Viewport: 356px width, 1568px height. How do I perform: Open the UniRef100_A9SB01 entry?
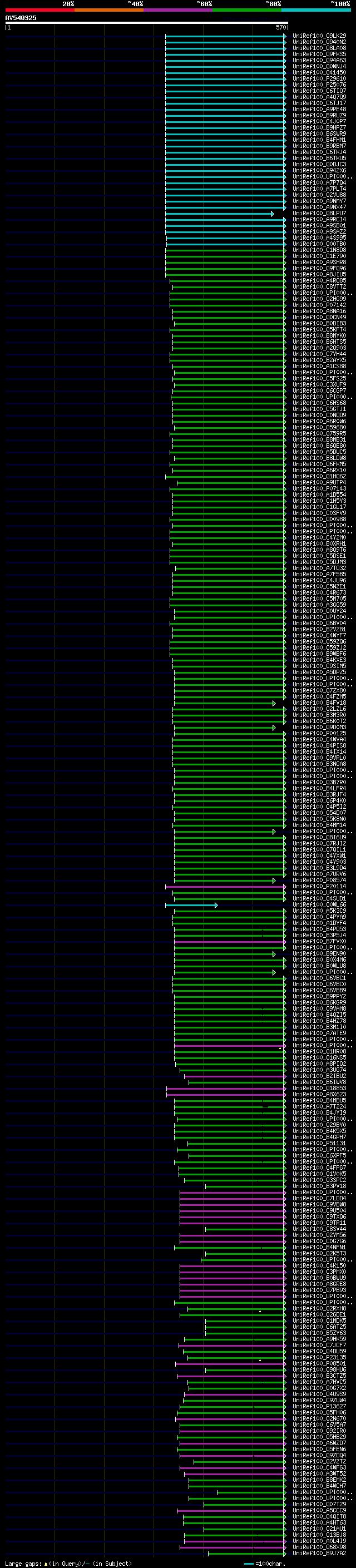[319, 226]
